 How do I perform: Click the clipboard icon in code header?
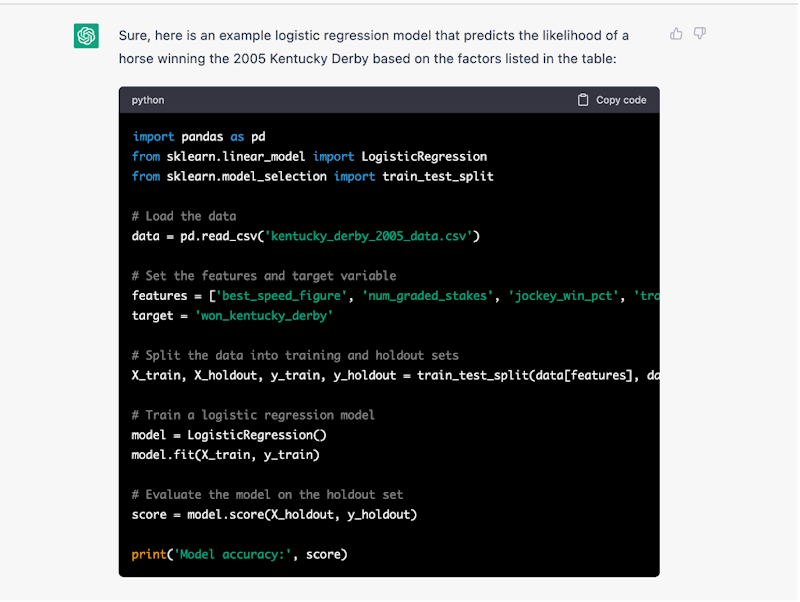(583, 100)
